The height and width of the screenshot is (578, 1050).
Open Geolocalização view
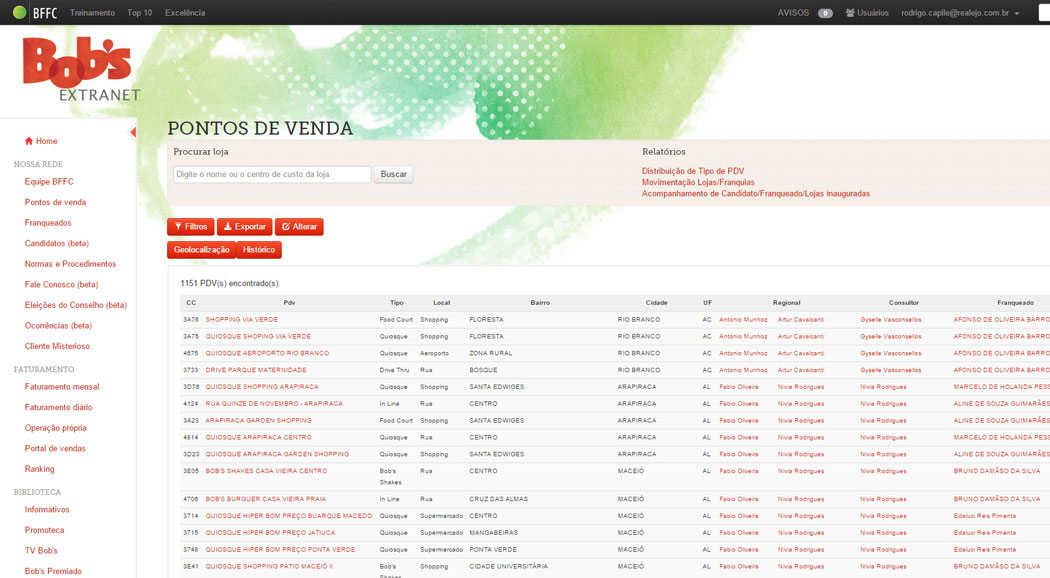point(202,250)
